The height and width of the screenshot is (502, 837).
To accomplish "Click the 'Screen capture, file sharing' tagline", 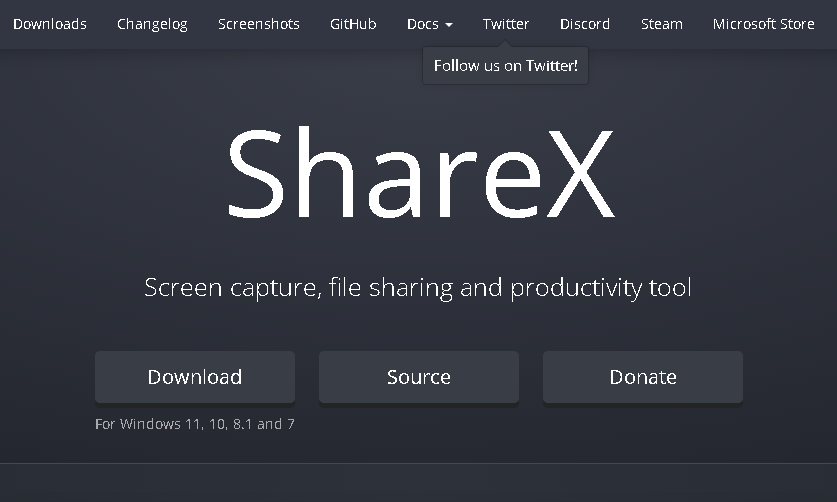I will 418,288.
